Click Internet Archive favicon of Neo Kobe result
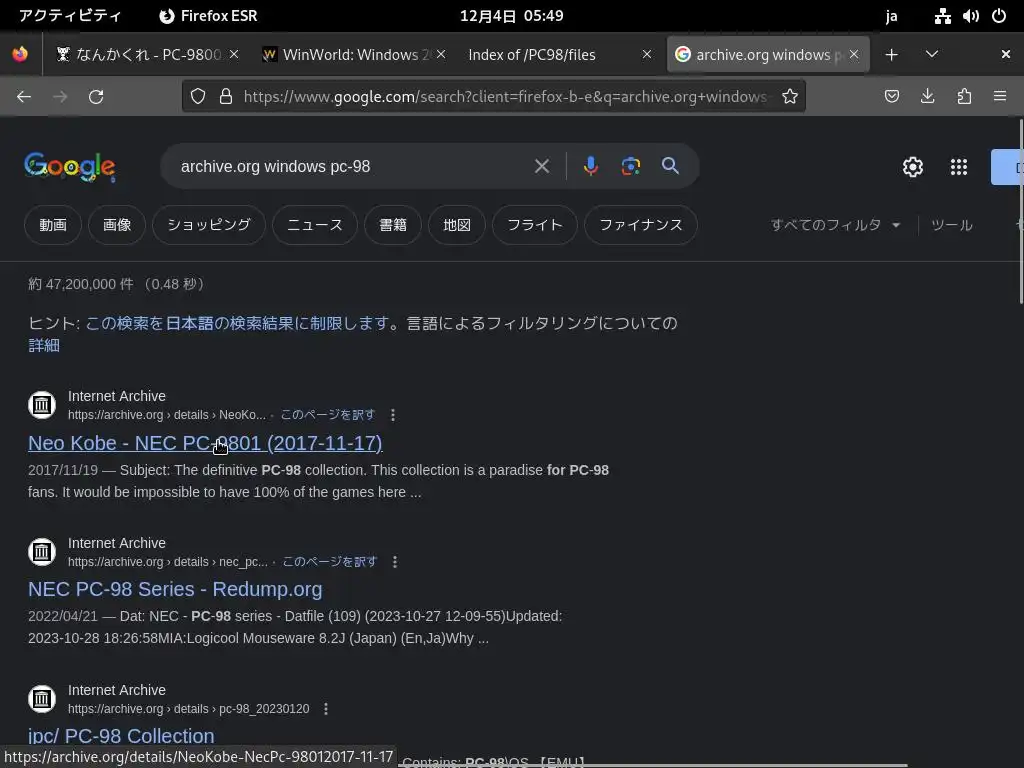Screen dimensions: 1024x768 pos(42,405)
